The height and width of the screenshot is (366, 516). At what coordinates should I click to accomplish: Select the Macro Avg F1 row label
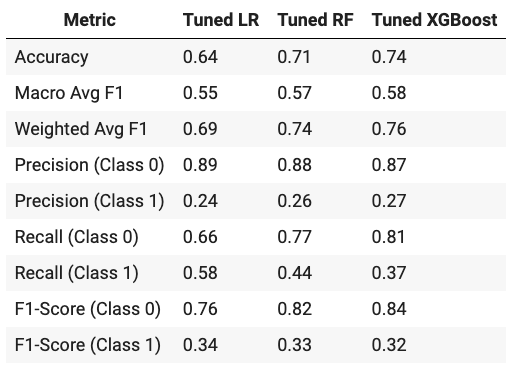click(69, 93)
